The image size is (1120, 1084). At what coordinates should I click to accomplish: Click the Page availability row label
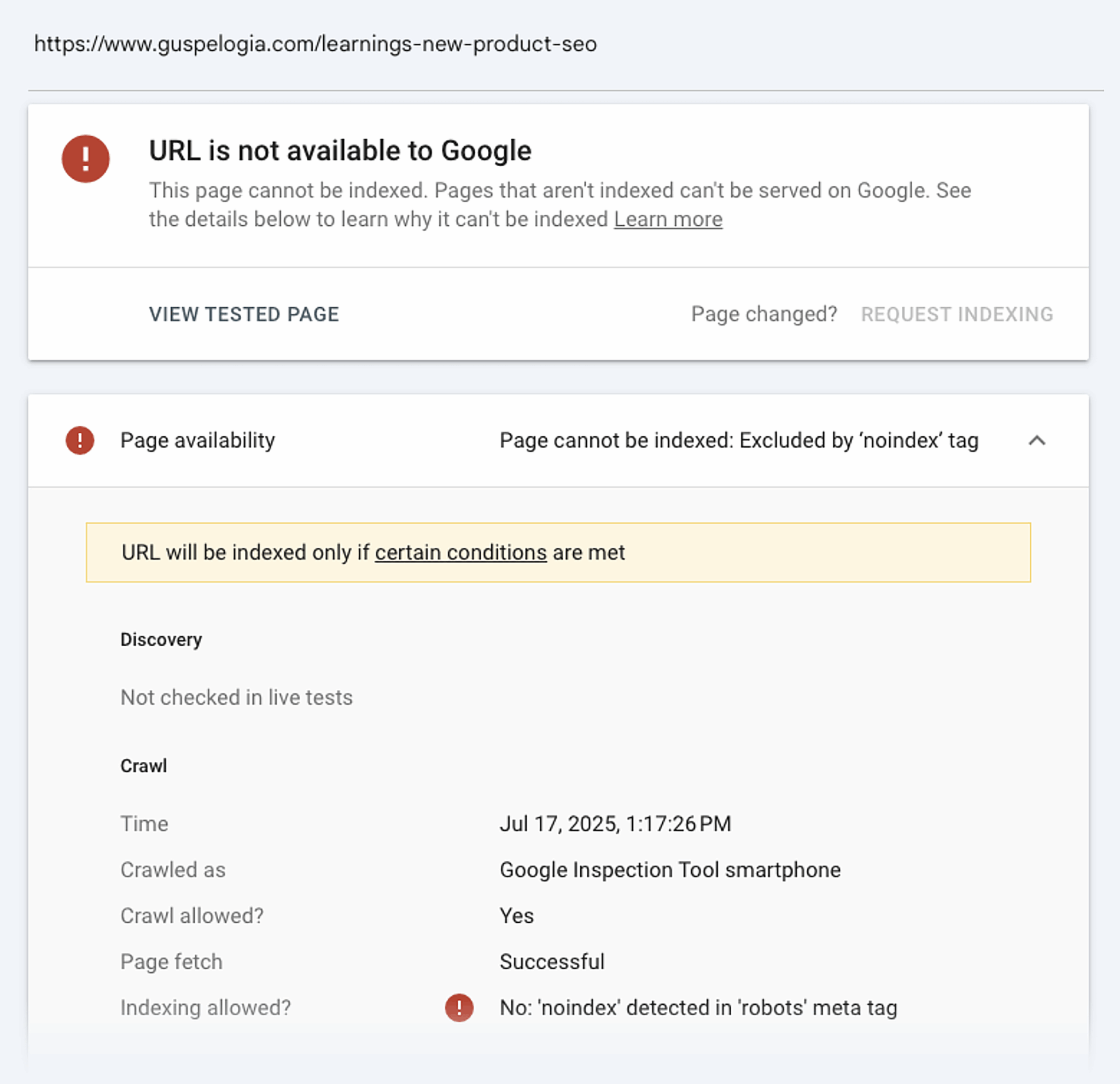pyautogui.click(x=198, y=441)
